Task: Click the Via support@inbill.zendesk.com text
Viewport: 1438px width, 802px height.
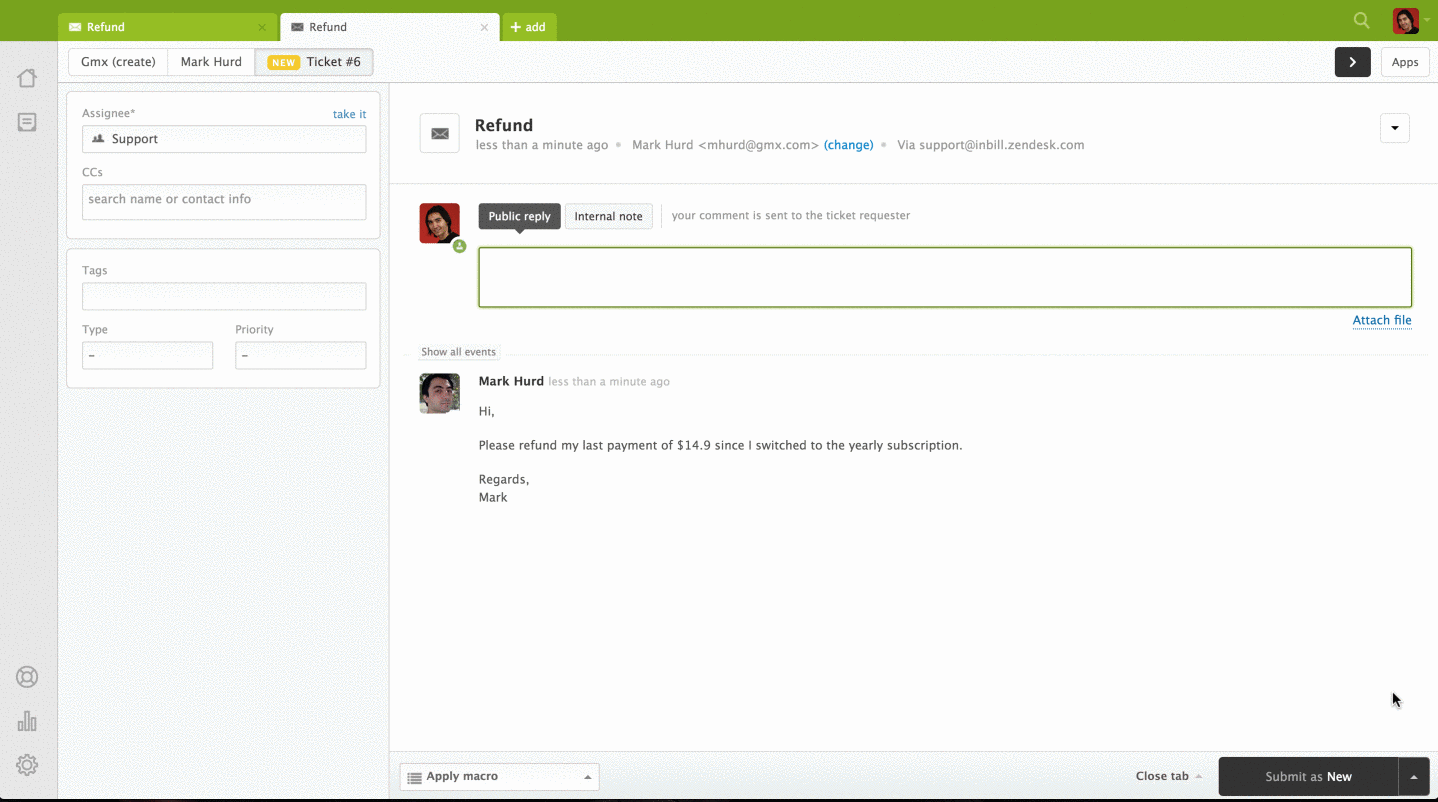Action: click(990, 145)
